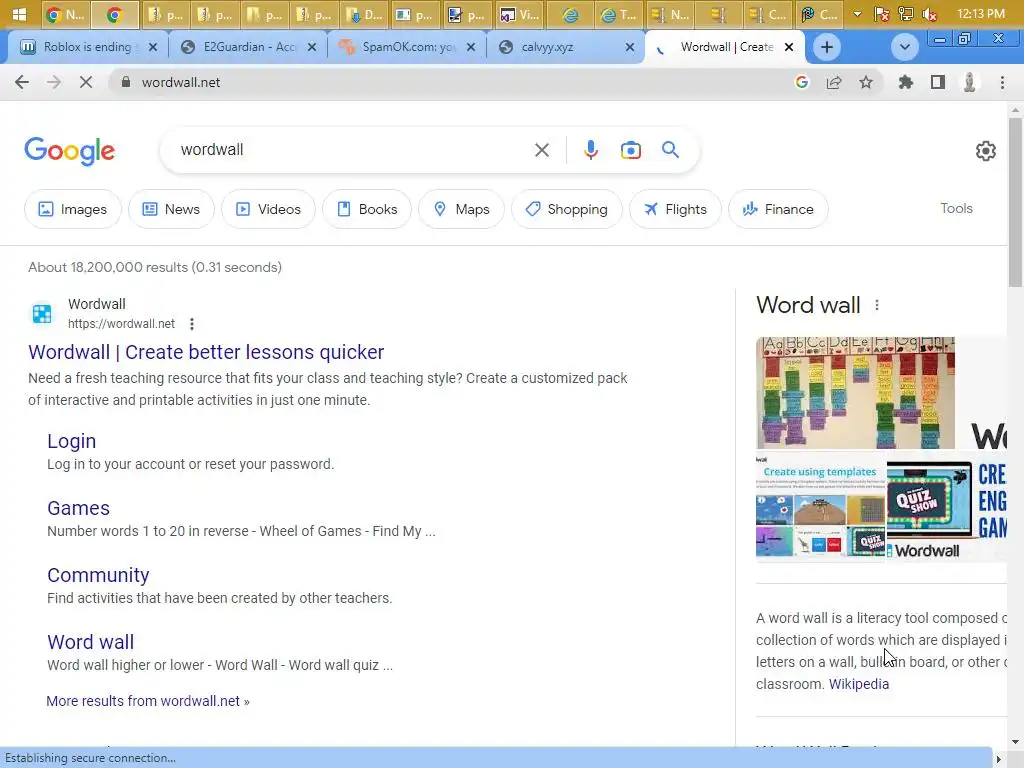This screenshot has width=1024, height=768.
Task: Open more options for Word wall panel
Action: click(x=877, y=305)
